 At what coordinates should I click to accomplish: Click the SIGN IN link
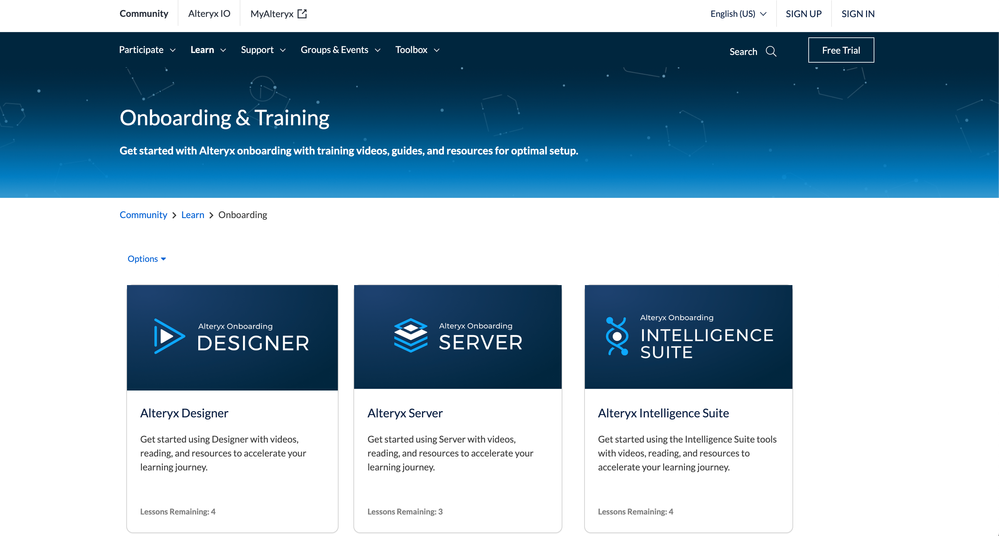[858, 13]
